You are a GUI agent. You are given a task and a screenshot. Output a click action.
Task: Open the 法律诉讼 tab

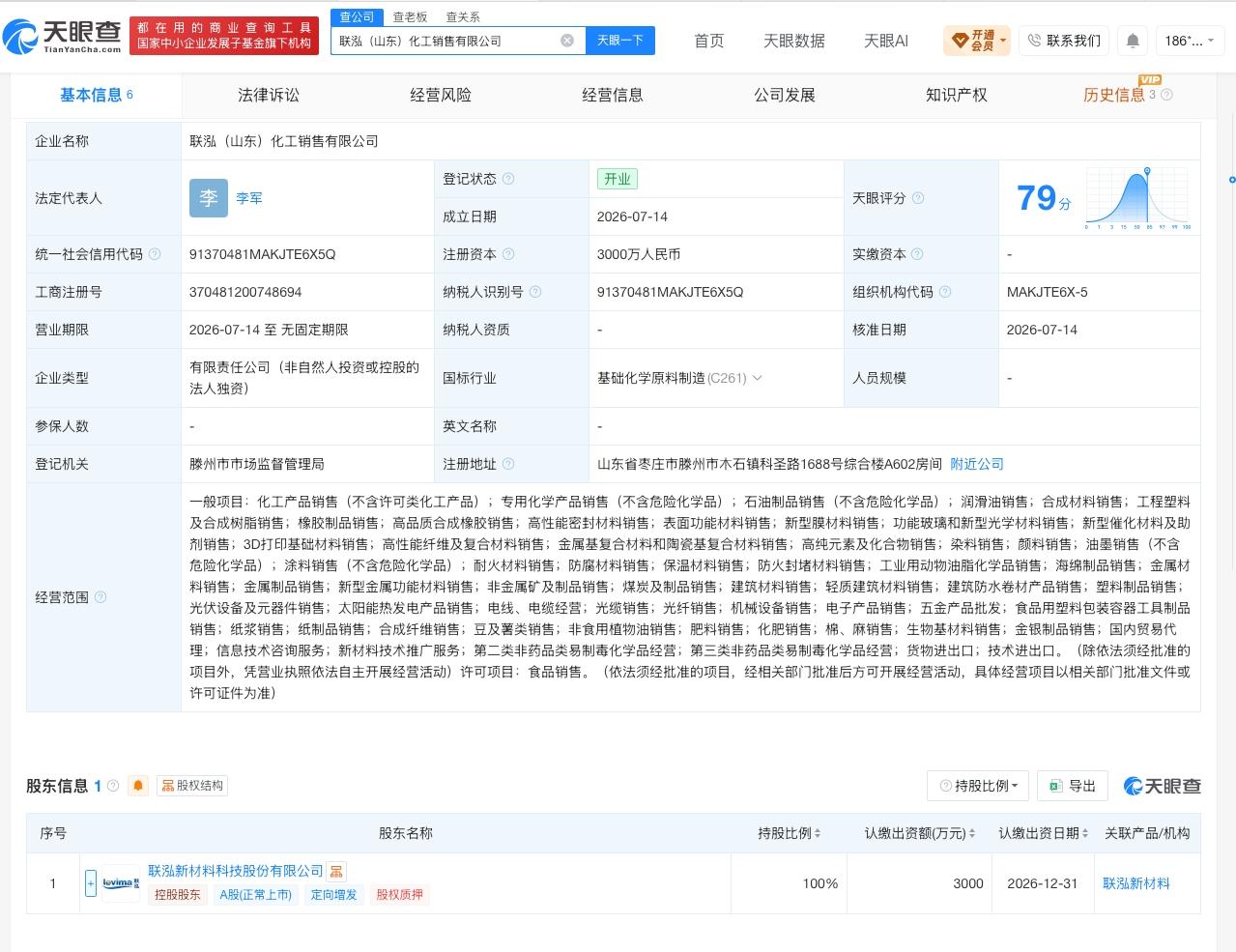[x=269, y=95]
